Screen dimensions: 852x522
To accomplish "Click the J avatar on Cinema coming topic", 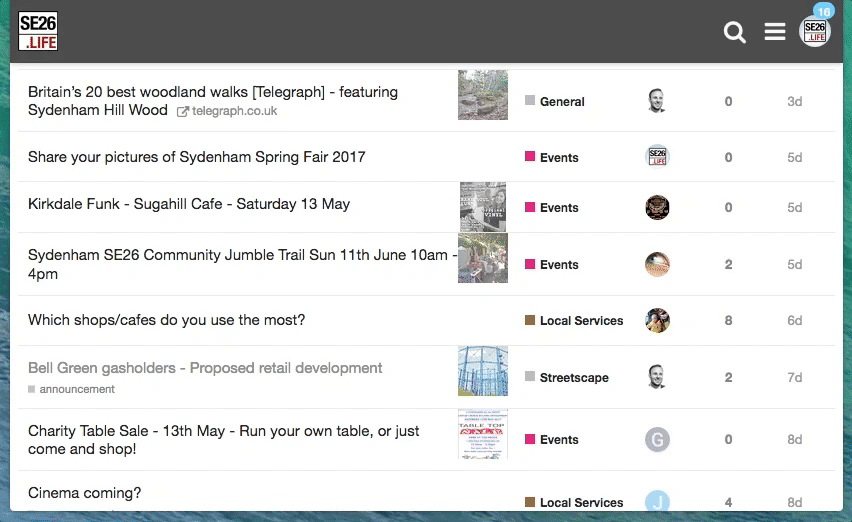I will click(657, 501).
